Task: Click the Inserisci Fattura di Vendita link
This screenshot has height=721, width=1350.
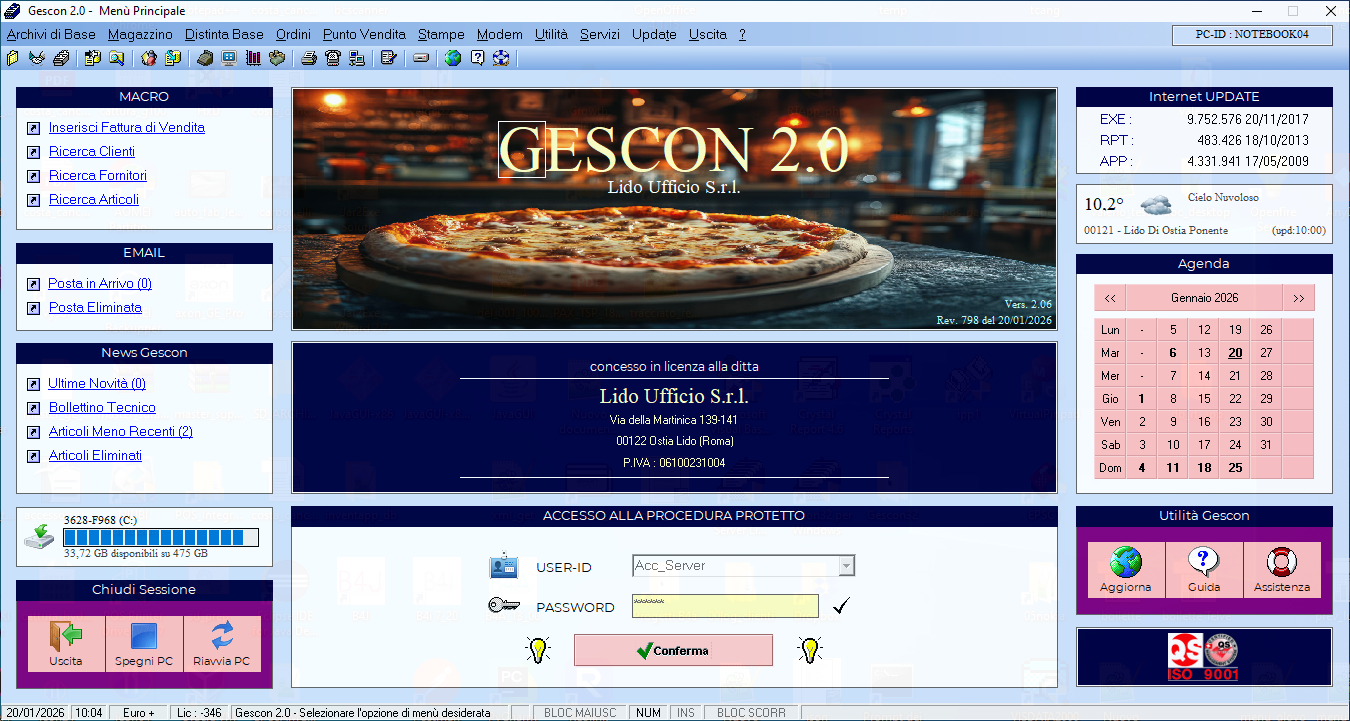Action: point(126,128)
